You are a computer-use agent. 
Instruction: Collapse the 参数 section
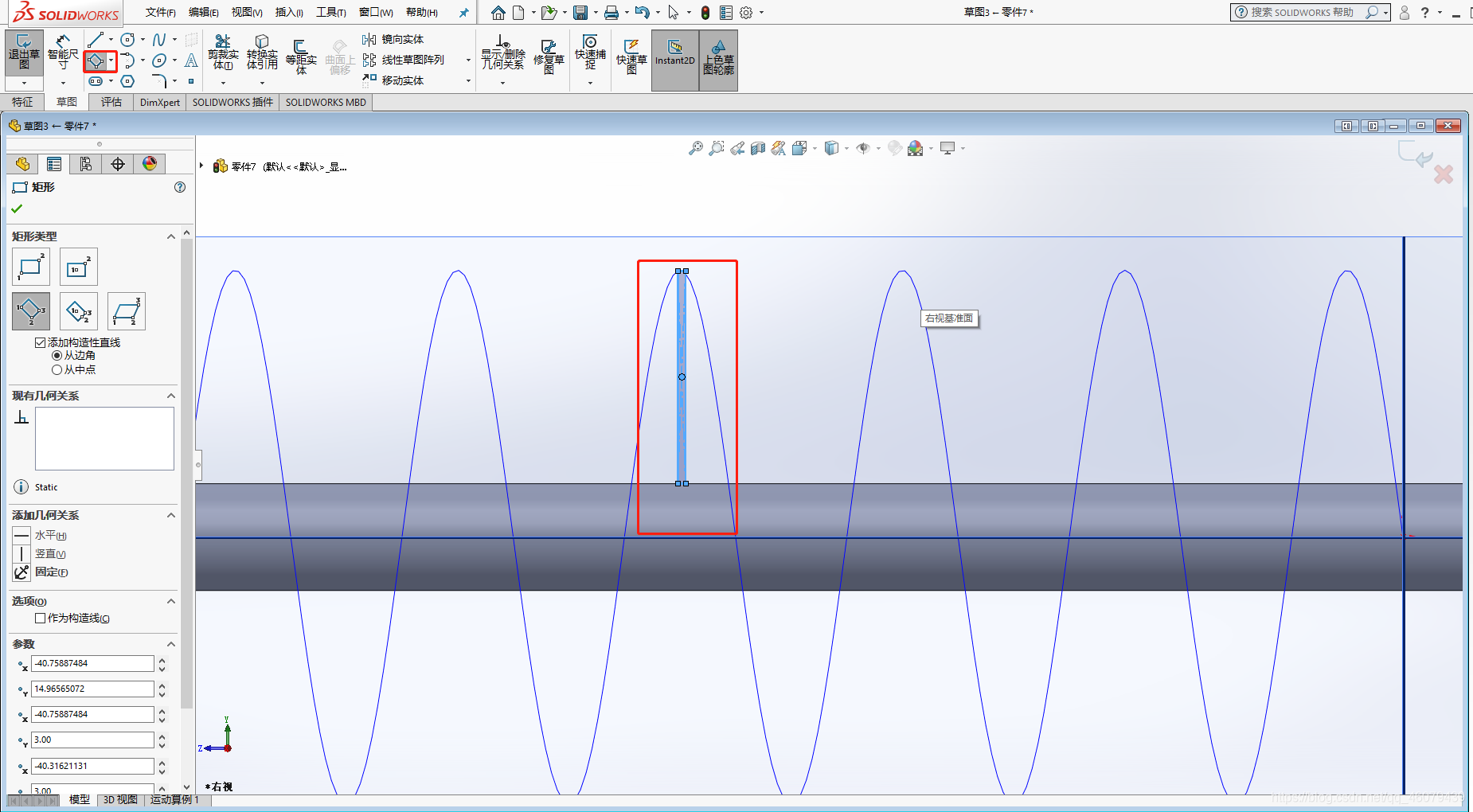(x=171, y=644)
